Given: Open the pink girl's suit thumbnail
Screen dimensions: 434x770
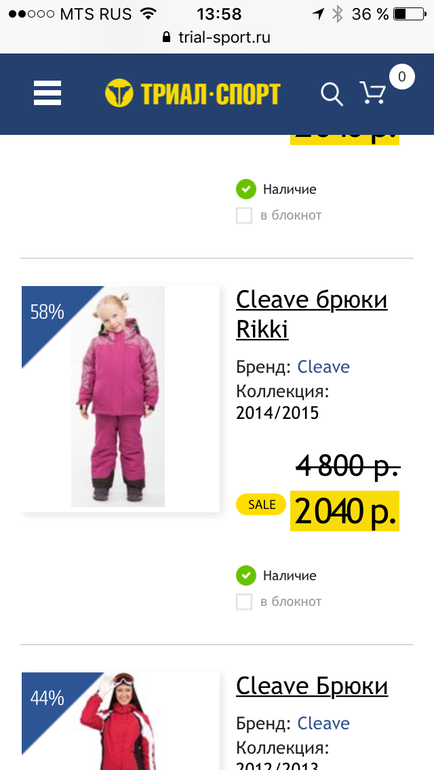Looking at the screenshot, I should coord(121,399).
